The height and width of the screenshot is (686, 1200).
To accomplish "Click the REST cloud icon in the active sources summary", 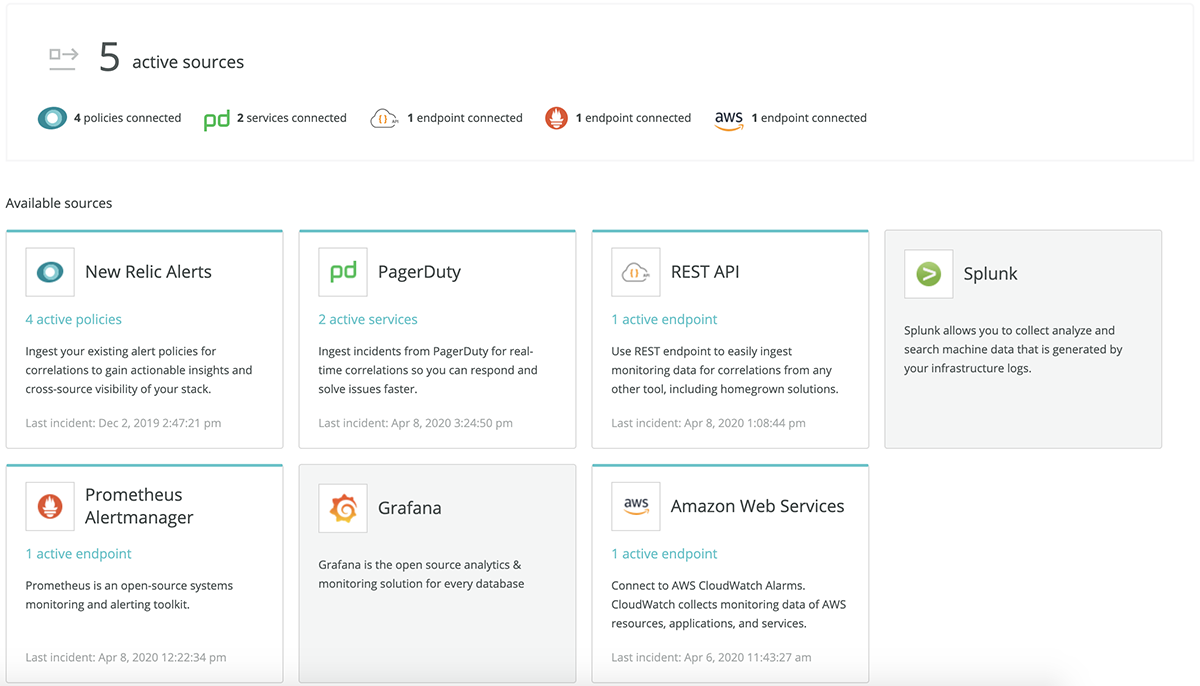I will click(384, 118).
